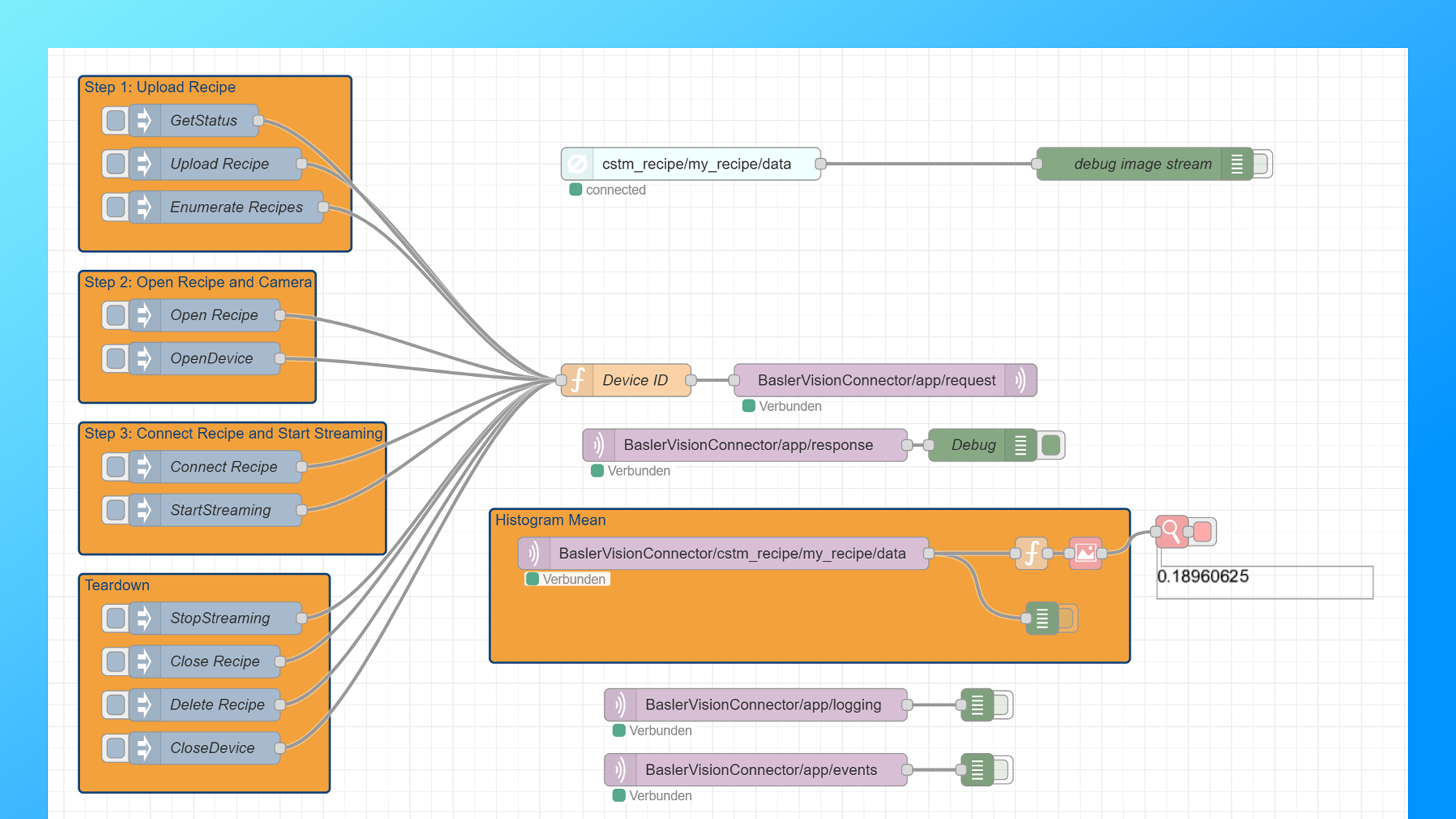This screenshot has height=819, width=1456.
Task: Click the magnifier node beside Histogram Mean
Action: (x=1171, y=531)
